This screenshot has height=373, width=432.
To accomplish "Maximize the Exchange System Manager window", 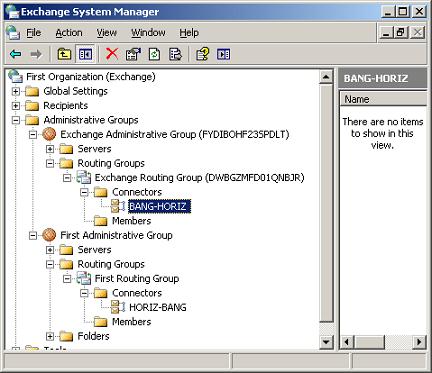I will coord(403,12).
